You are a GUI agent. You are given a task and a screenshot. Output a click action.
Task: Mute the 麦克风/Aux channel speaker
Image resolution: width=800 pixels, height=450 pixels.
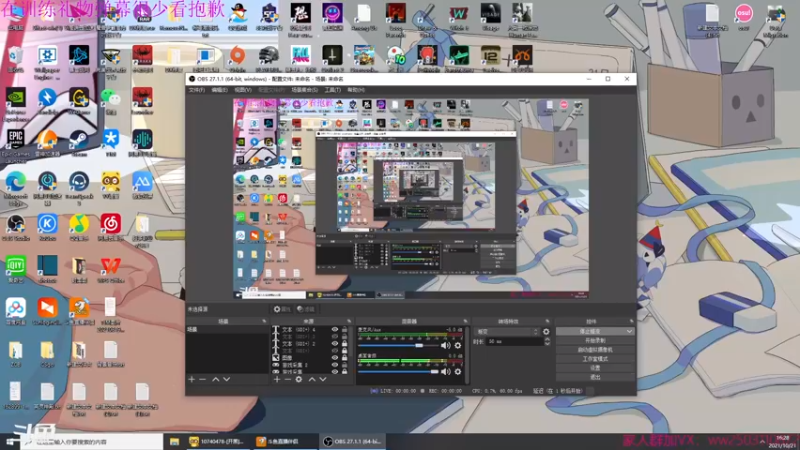coord(445,345)
